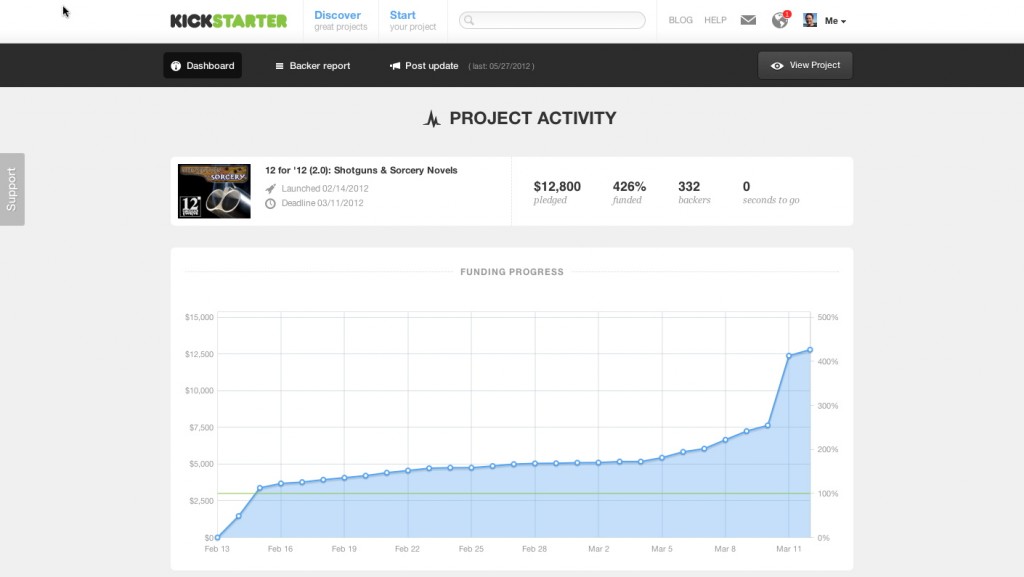Open the BLOG link
Image resolution: width=1024 pixels, height=577 pixels.
[x=680, y=20]
